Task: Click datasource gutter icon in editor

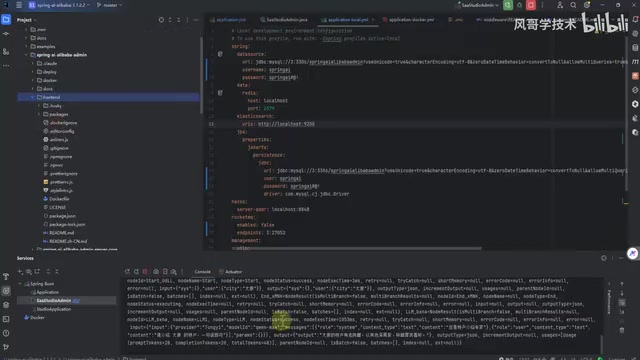Action: pyautogui.click(x=220, y=54)
